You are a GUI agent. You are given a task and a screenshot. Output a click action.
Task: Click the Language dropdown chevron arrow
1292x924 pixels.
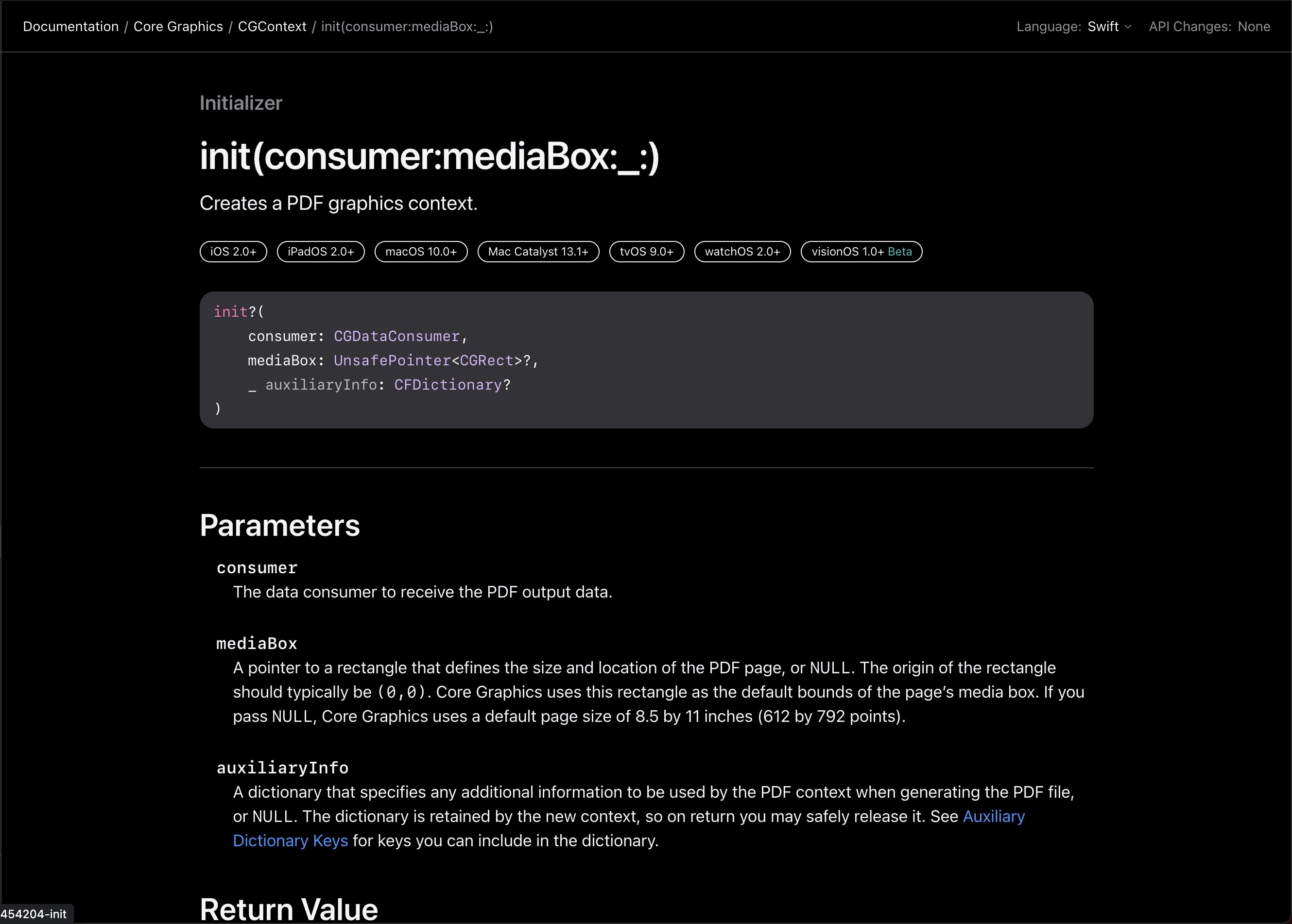pyautogui.click(x=1128, y=27)
